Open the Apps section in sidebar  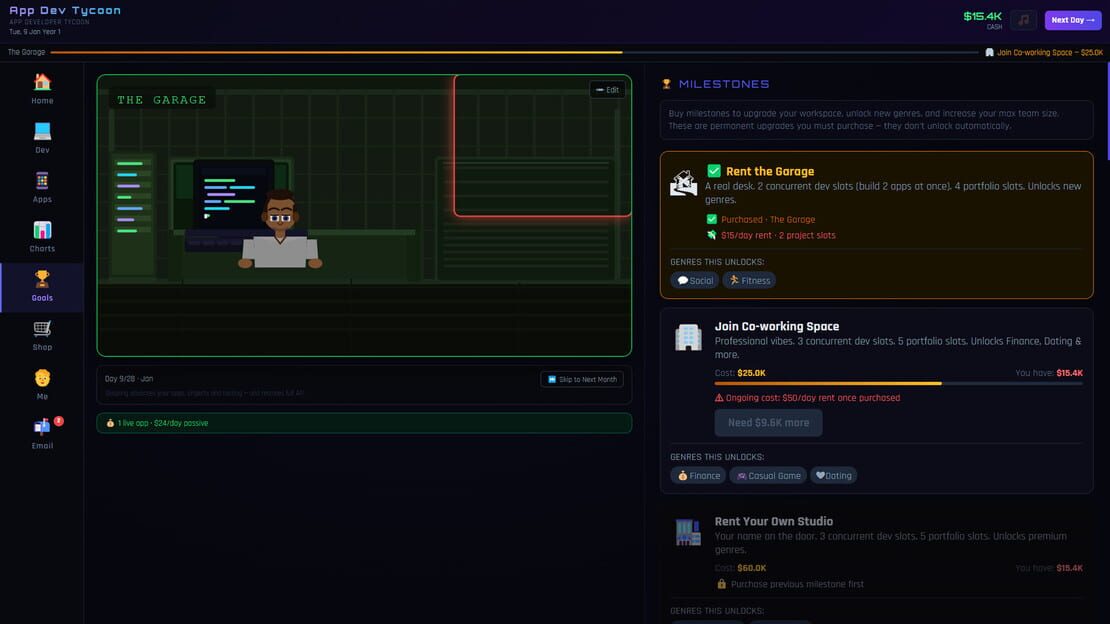[x=42, y=188]
